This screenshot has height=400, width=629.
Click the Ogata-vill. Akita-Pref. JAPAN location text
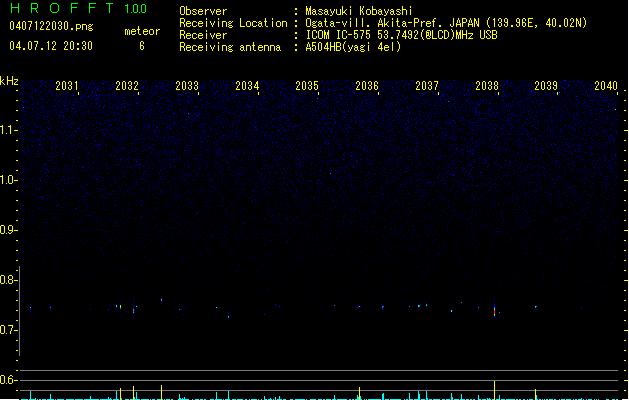click(x=446, y=23)
